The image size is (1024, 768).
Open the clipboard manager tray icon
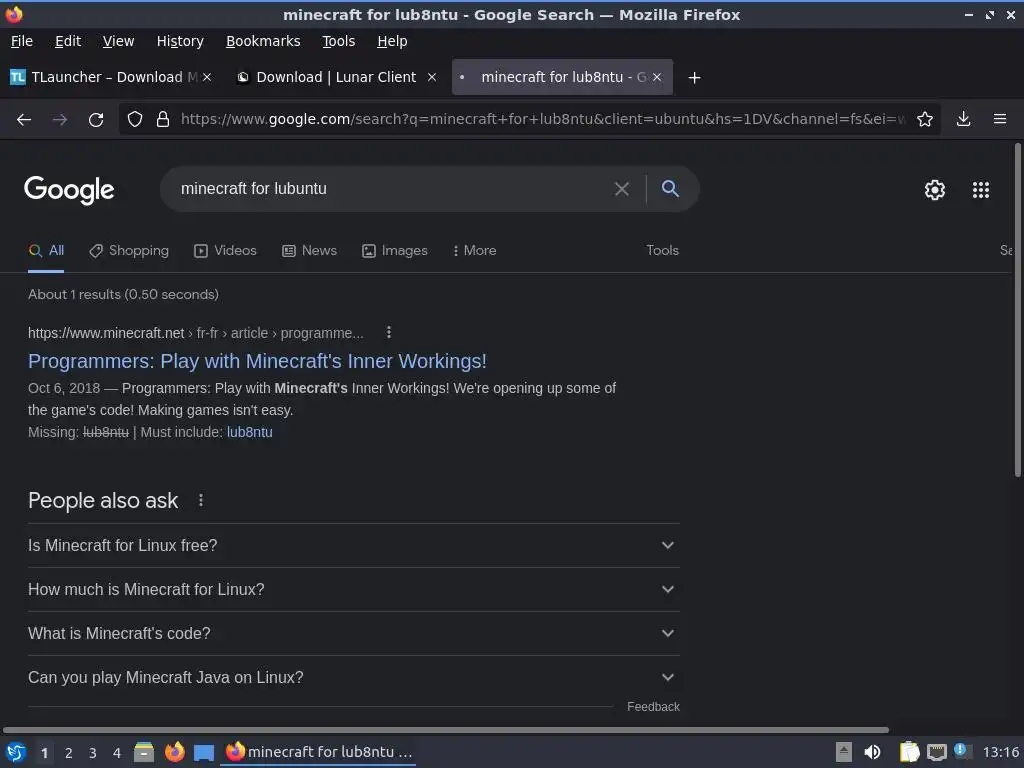[909, 752]
